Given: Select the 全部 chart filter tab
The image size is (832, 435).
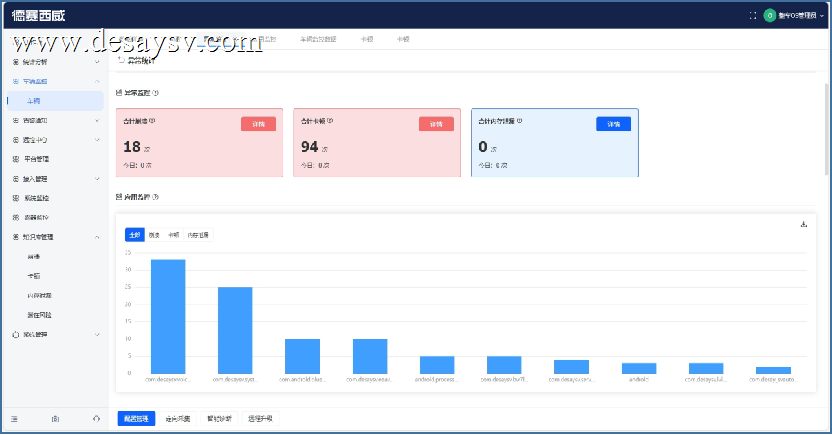Looking at the screenshot, I should [135, 235].
